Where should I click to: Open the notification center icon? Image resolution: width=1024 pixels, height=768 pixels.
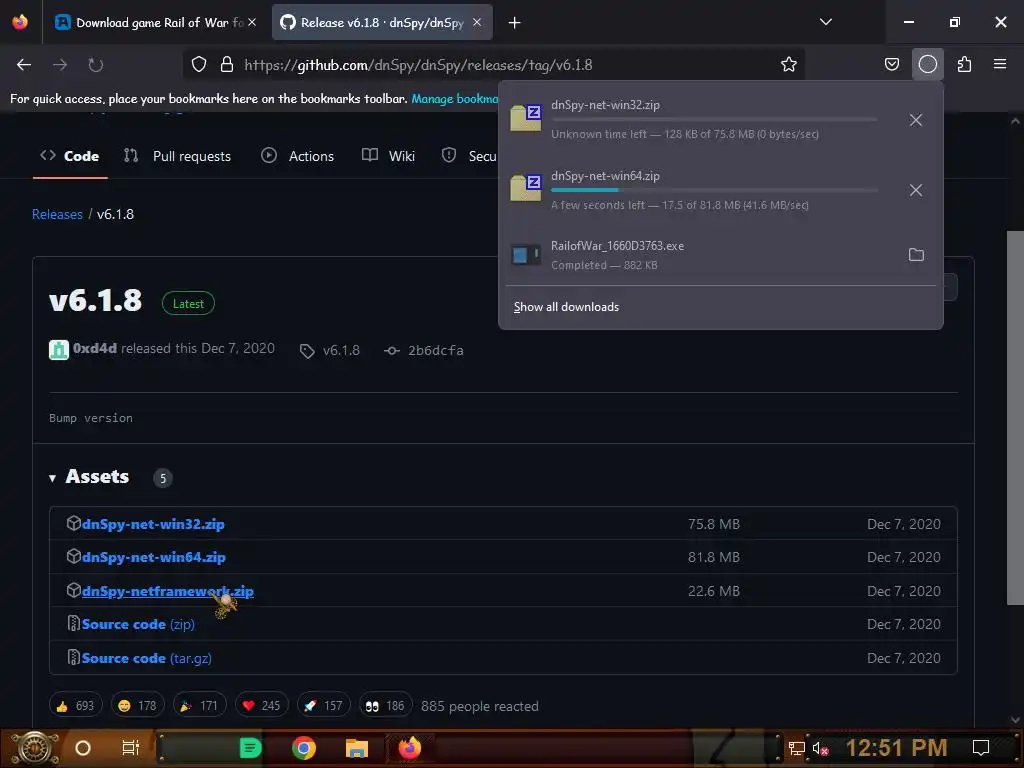click(x=981, y=748)
